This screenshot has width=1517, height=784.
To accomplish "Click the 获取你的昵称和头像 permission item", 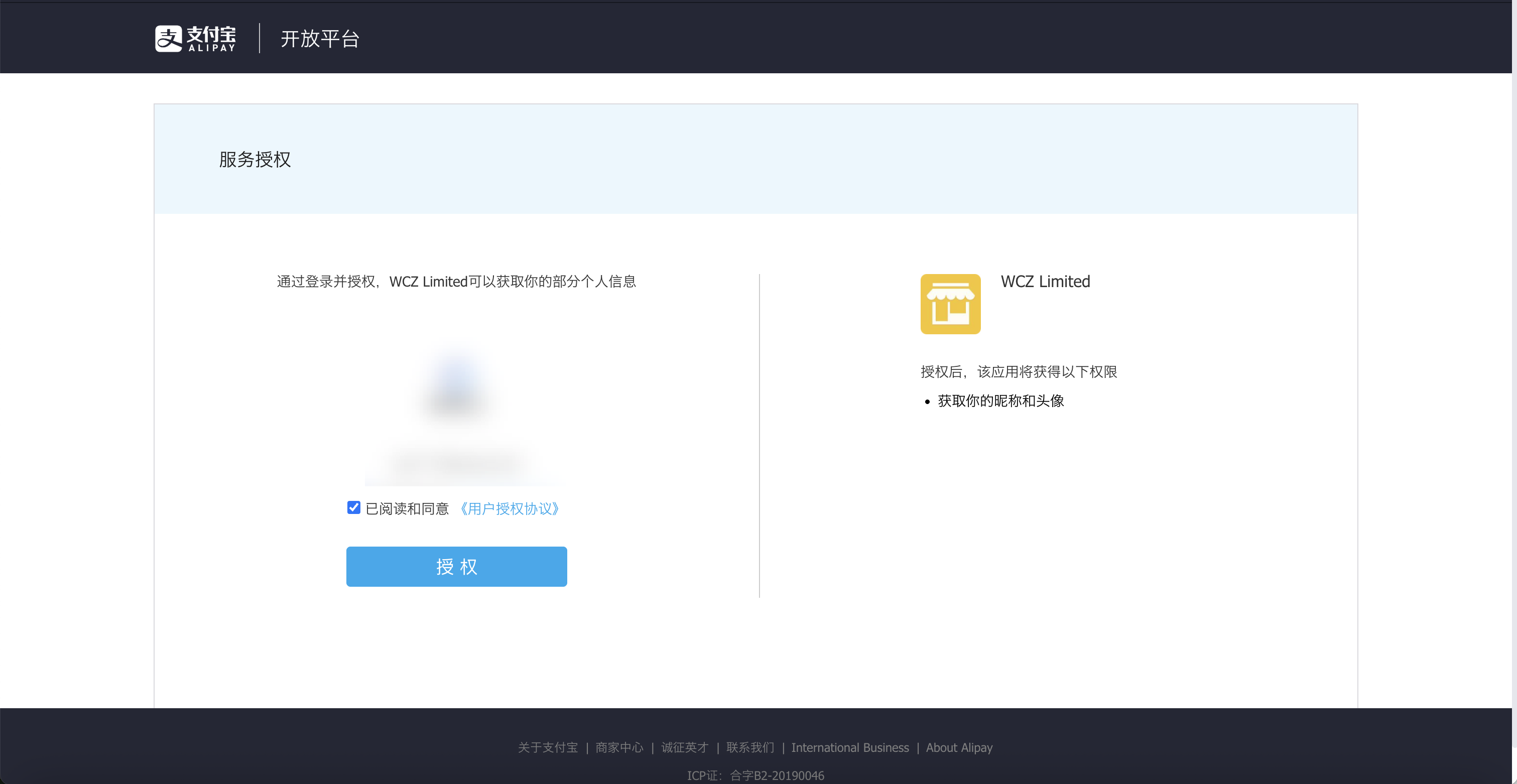I will click(x=1000, y=401).
